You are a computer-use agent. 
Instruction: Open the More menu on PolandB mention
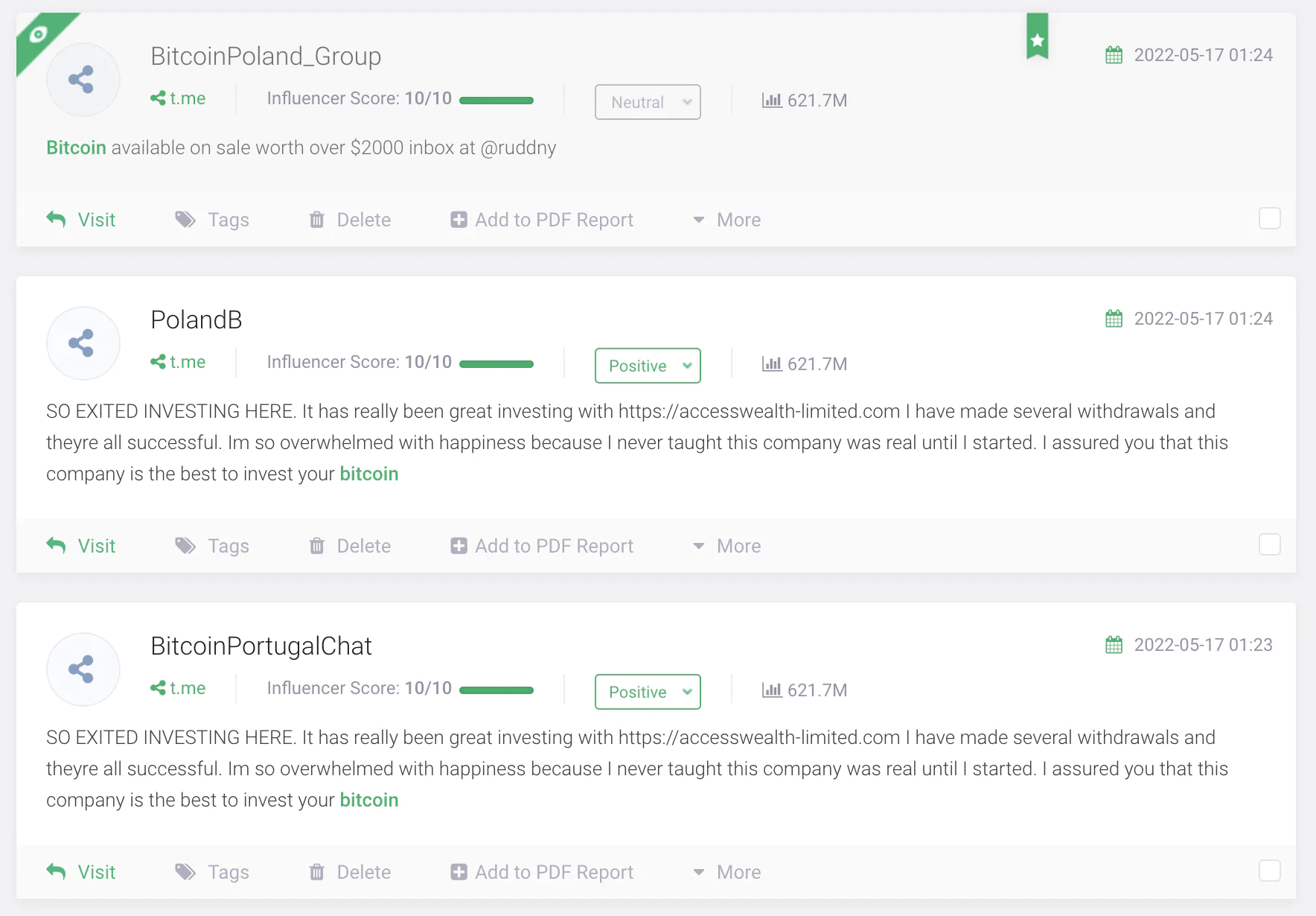725,546
